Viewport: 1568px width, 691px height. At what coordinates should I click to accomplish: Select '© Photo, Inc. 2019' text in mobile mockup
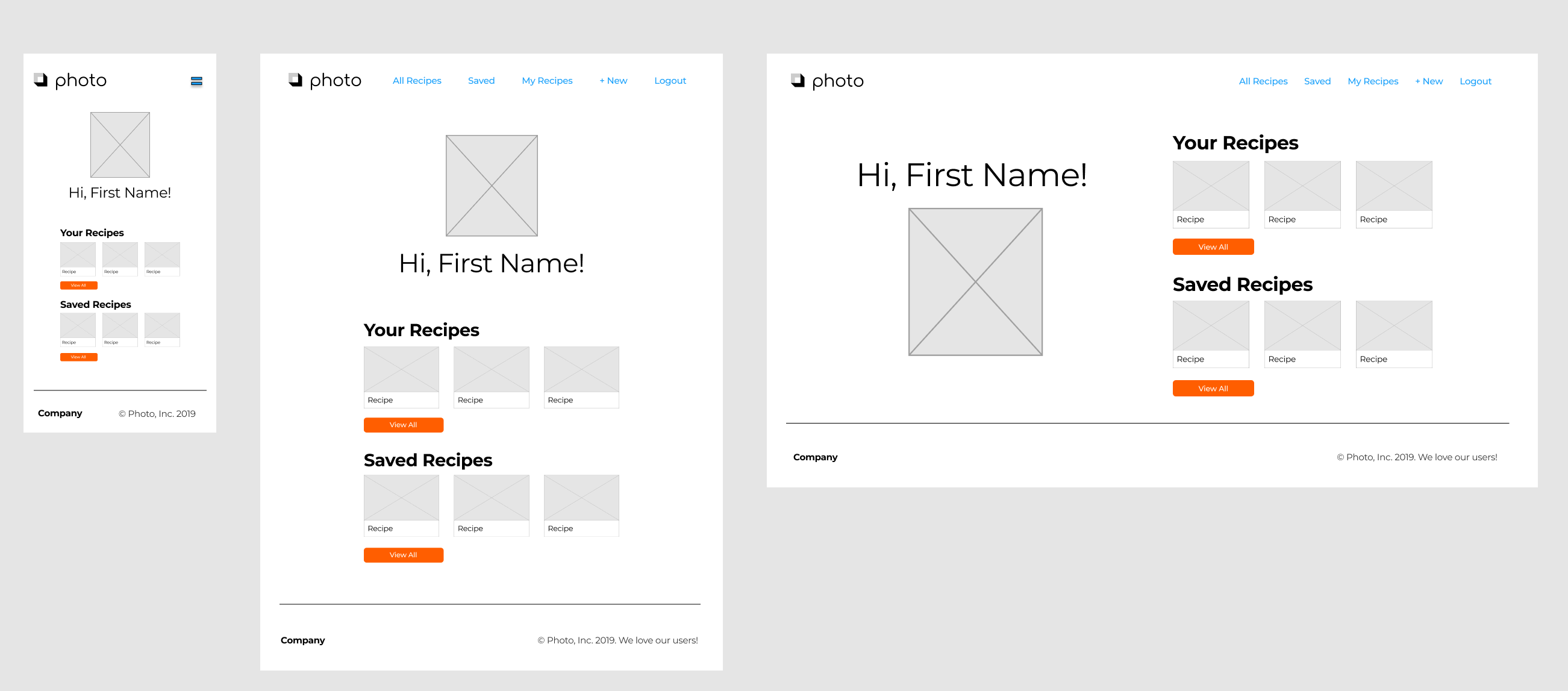157,414
